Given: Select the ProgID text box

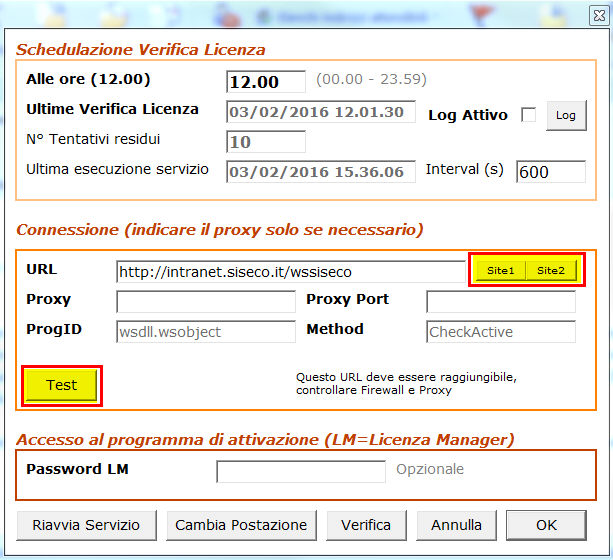Looking at the screenshot, I should tap(206, 331).
